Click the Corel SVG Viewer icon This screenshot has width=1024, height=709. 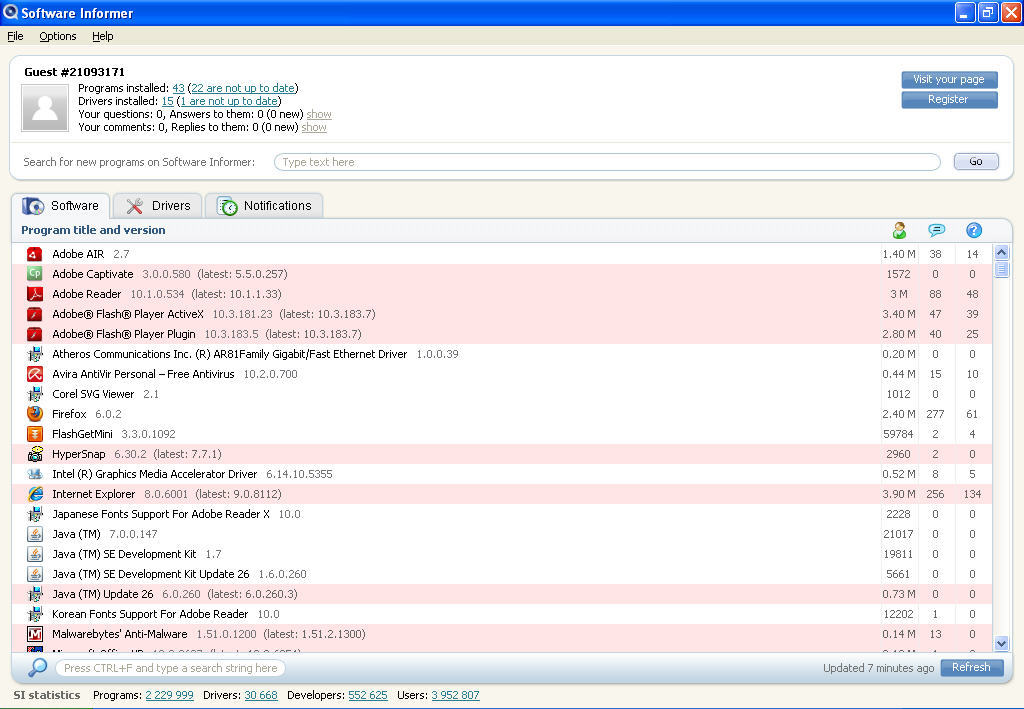click(x=35, y=394)
